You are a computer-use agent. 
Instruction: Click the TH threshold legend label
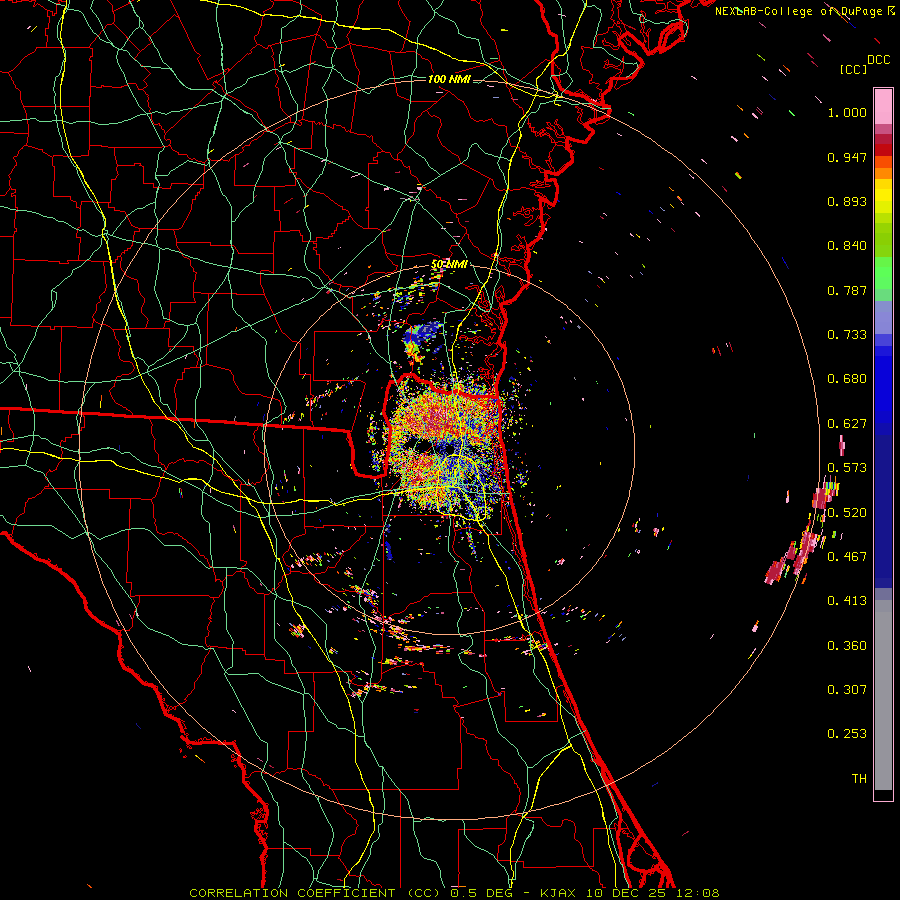859,779
